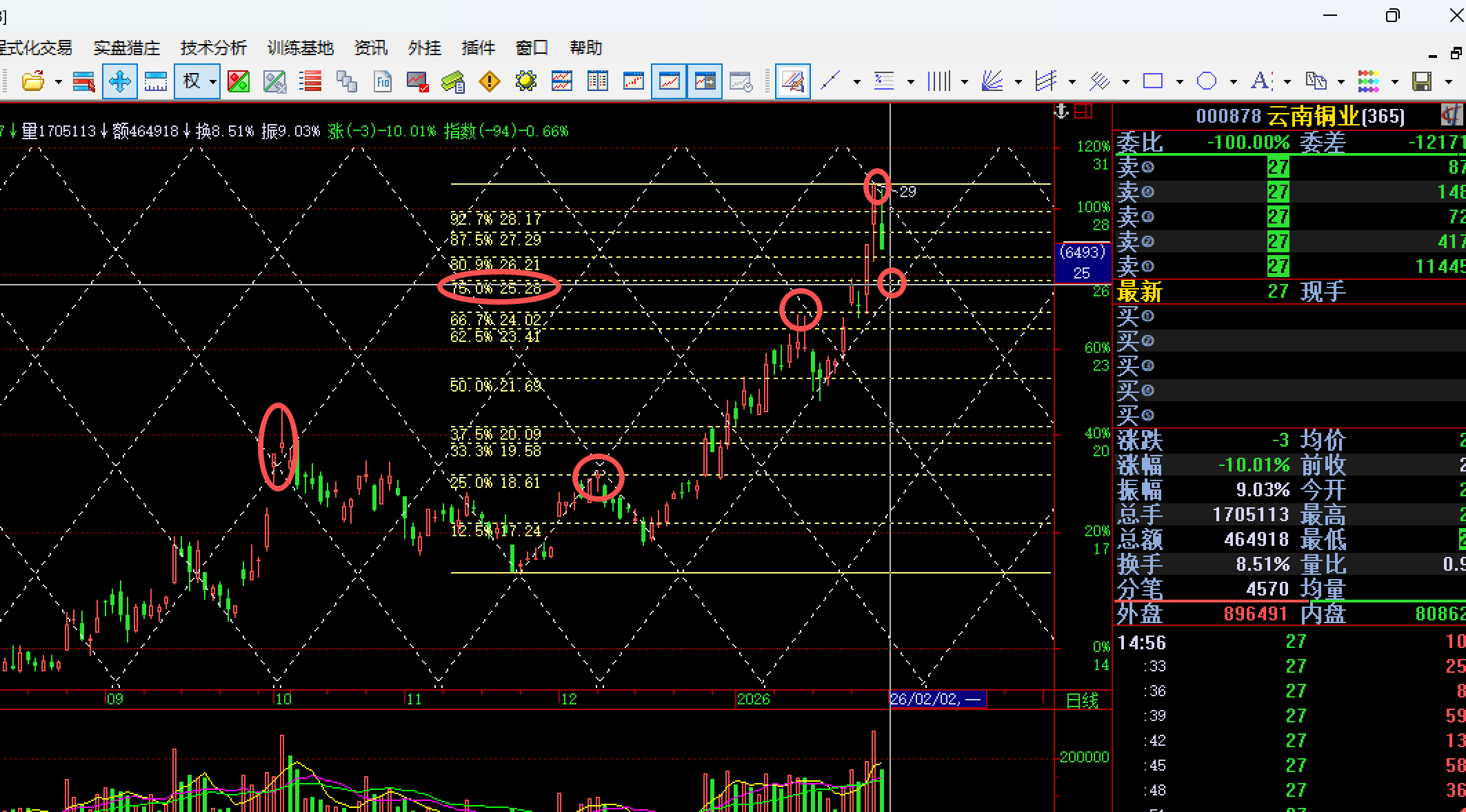Image resolution: width=1466 pixels, height=812 pixels.
Task: Click stock name 云南铜业 header
Action: click(1313, 116)
